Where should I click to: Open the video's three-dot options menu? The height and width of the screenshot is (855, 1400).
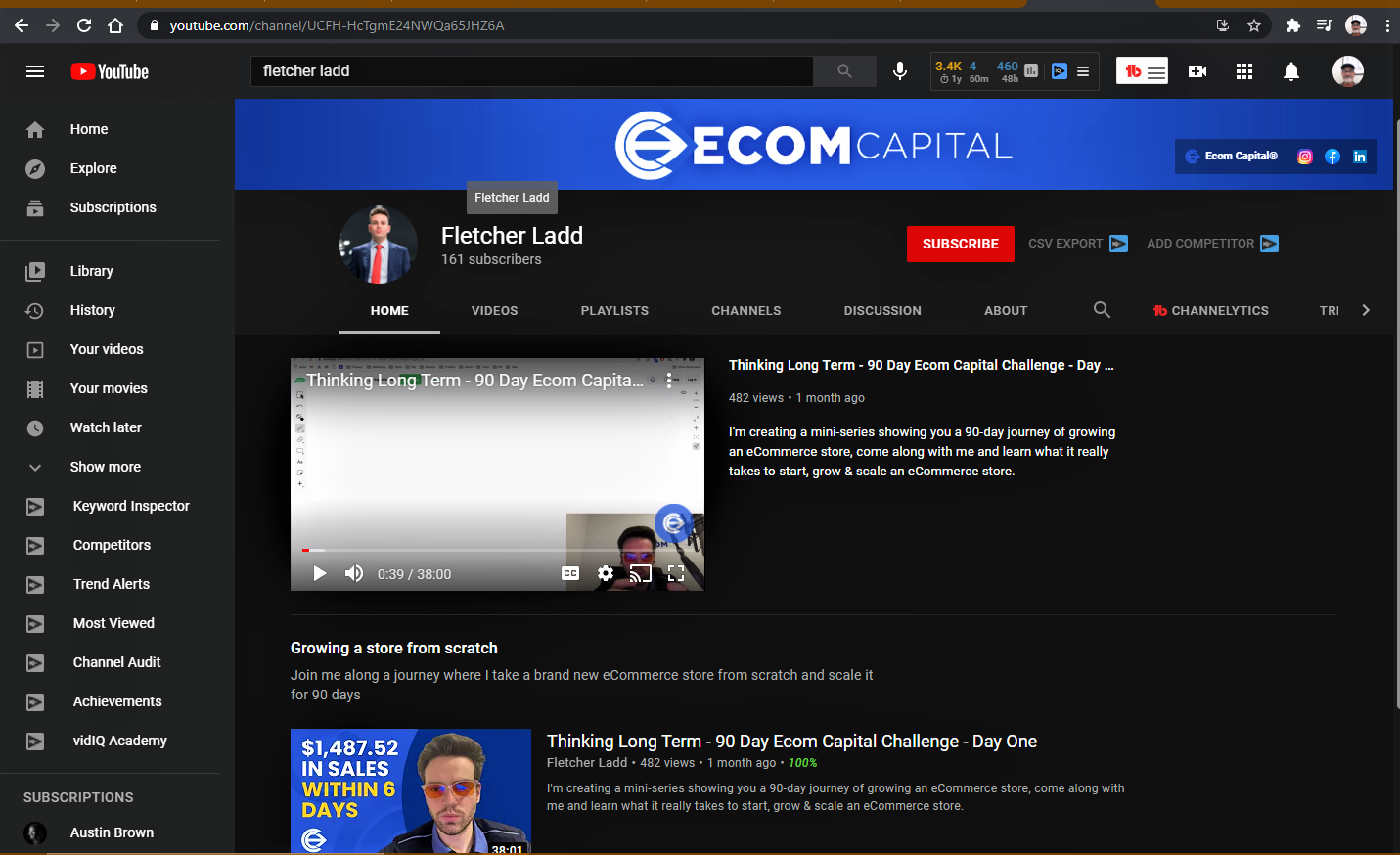(670, 380)
